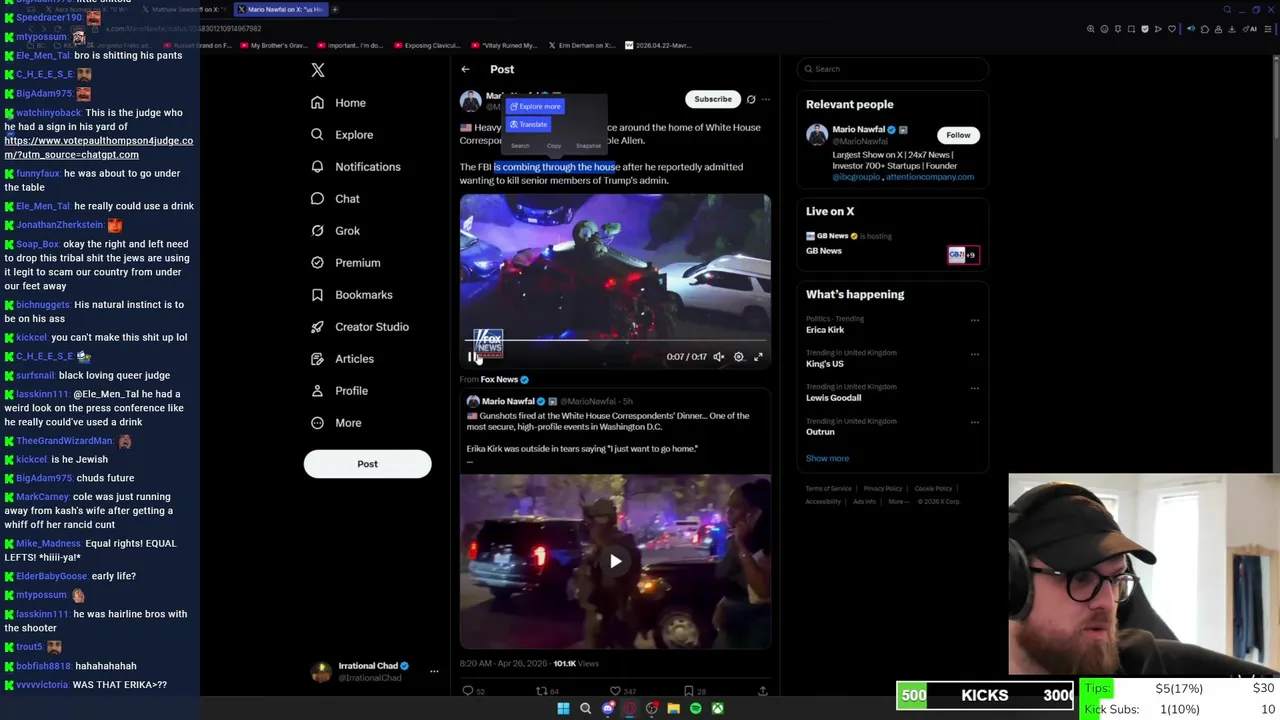This screenshot has width=1280, height=720.
Task: Go to Home in X sidebar
Action: coord(338,103)
